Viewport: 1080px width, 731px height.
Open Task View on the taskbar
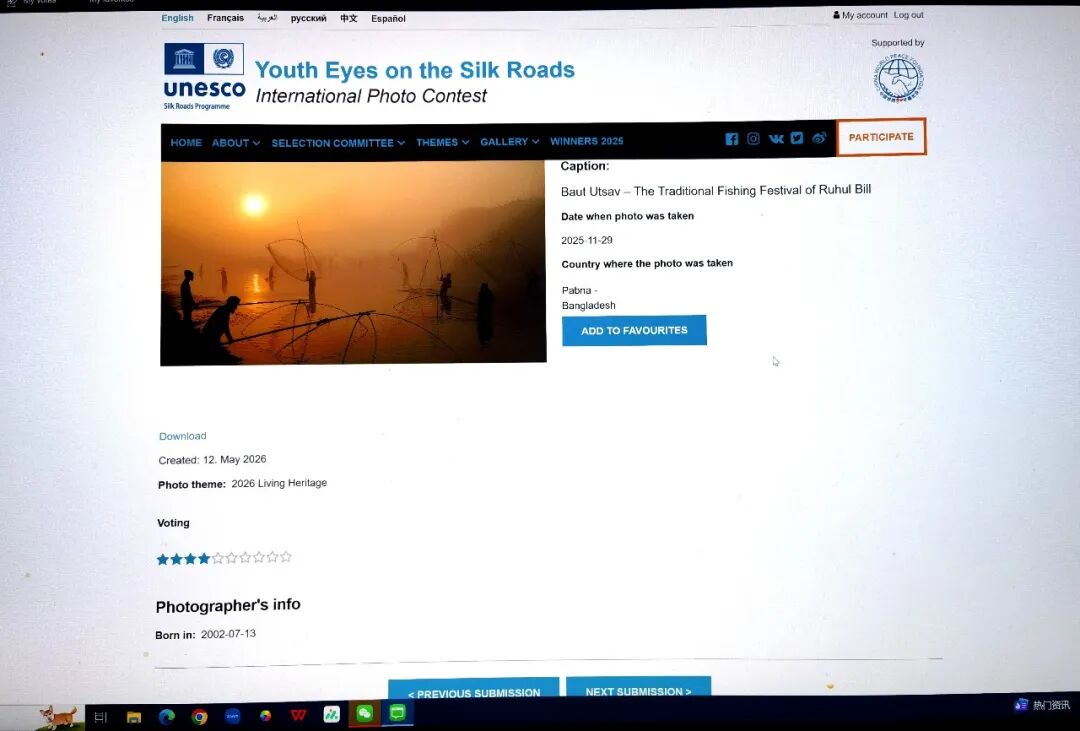(101, 717)
